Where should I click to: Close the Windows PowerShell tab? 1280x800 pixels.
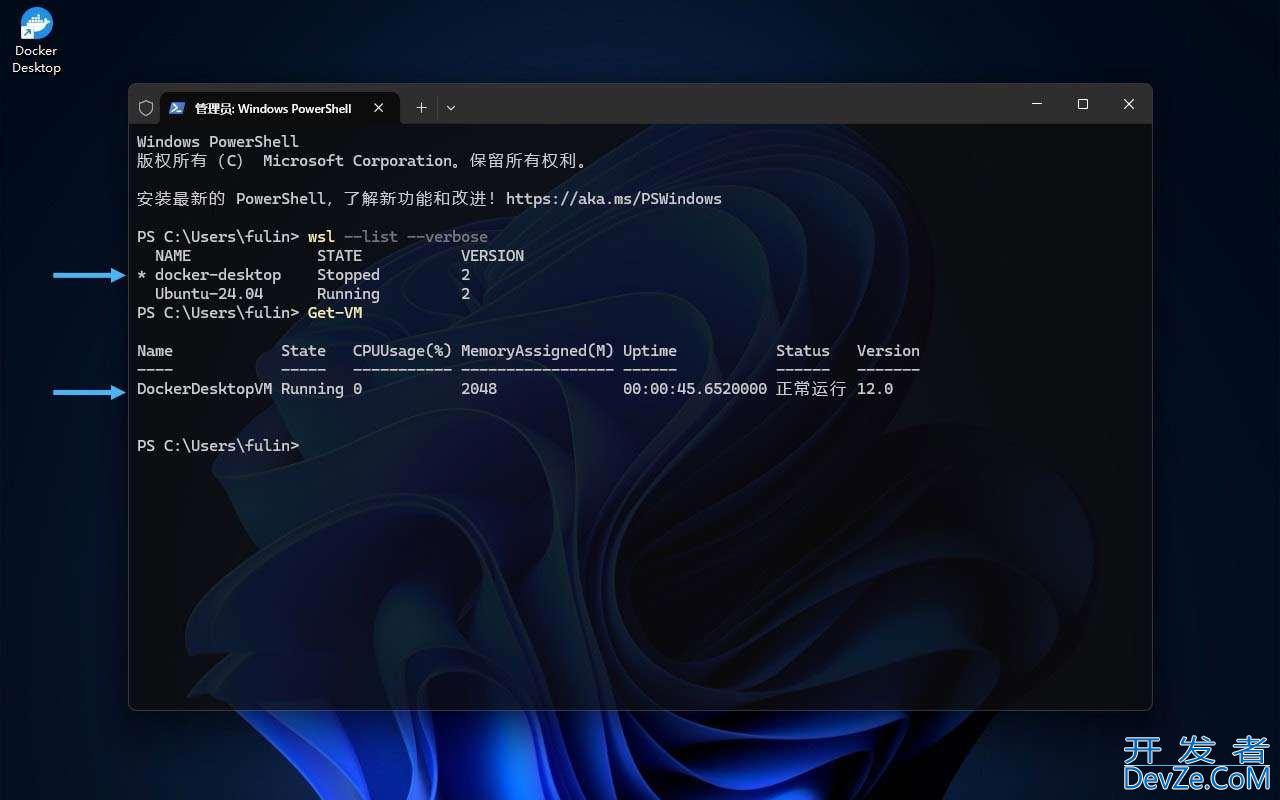[x=379, y=108]
